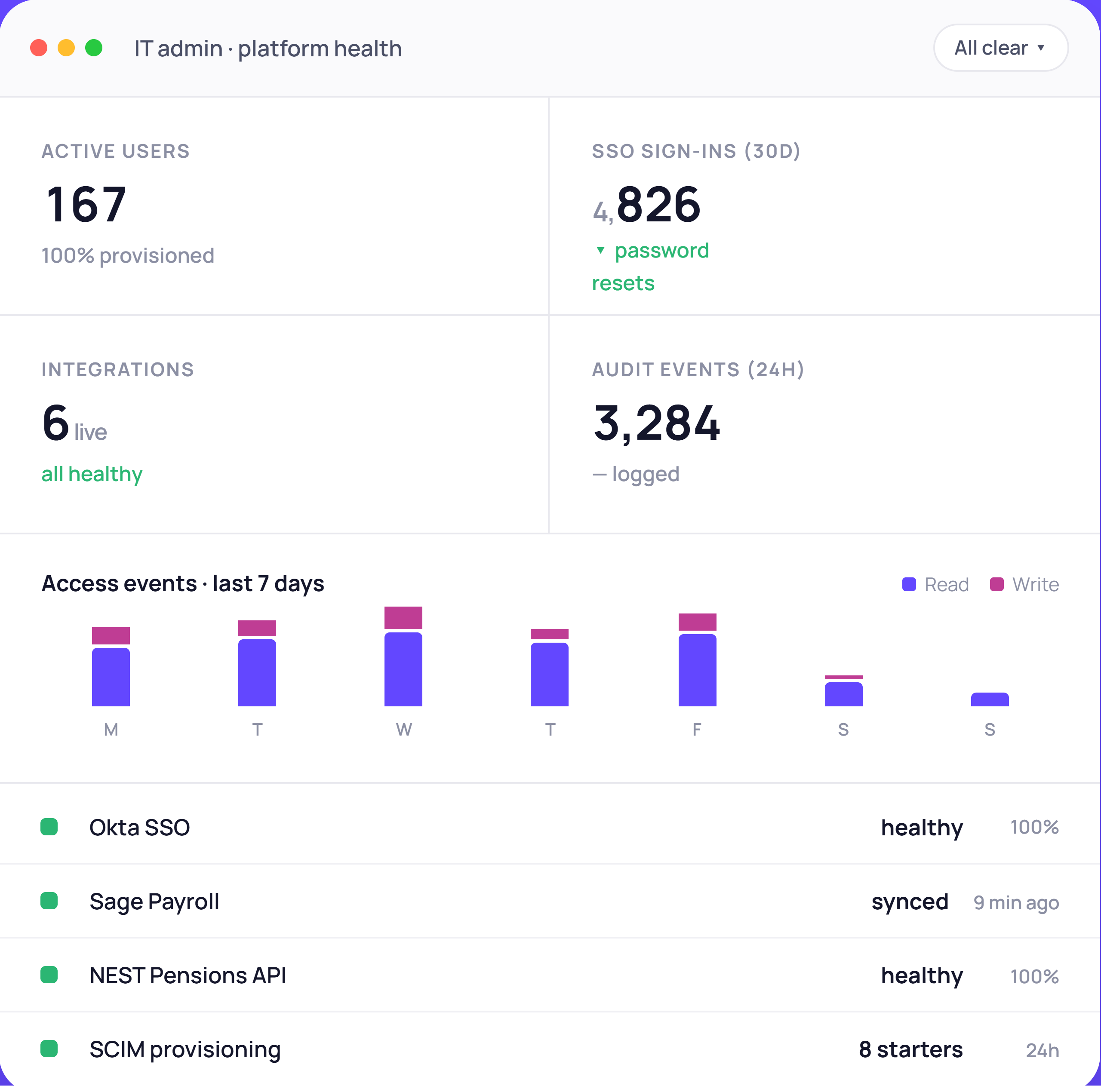Click the '9 min ago' sync time
This screenshot has height=1092, width=1101.
coord(1016,902)
